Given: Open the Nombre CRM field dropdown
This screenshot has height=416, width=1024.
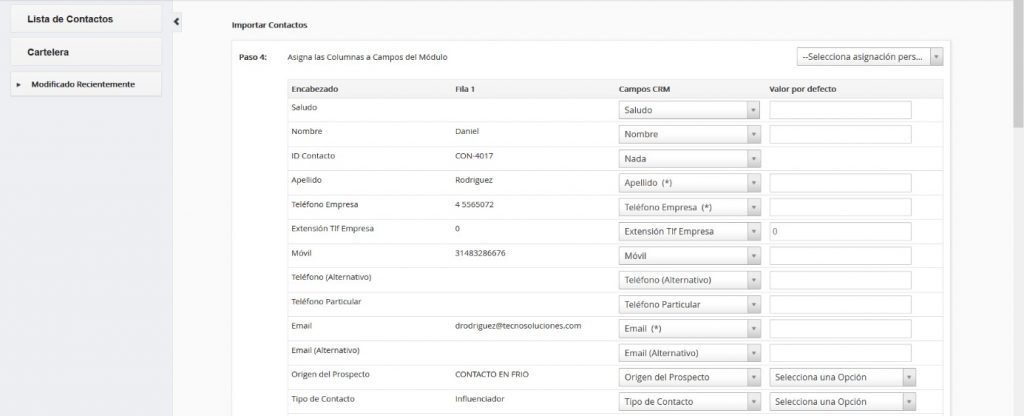Looking at the screenshot, I should (x=689, y=134).
